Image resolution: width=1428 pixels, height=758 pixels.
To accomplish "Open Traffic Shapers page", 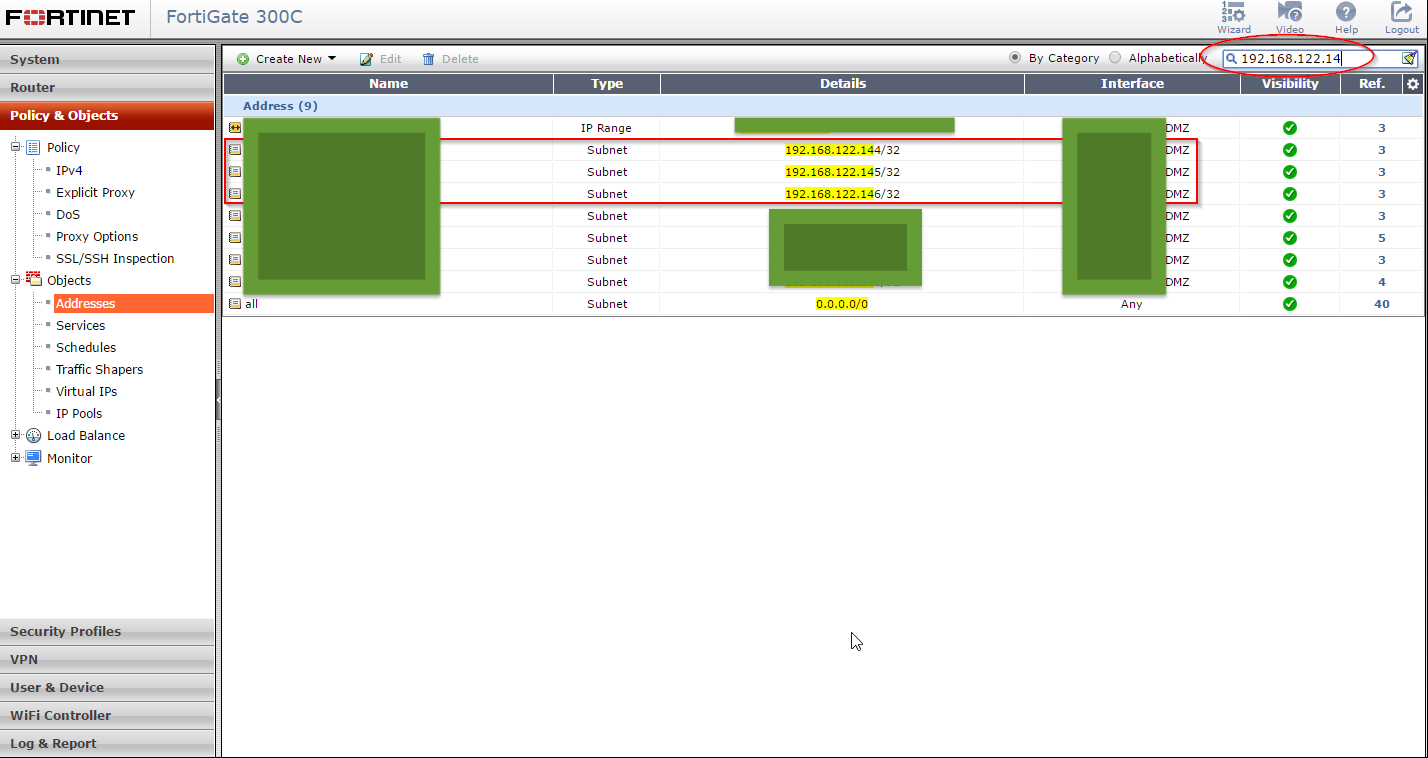I will tap(99, 369).
